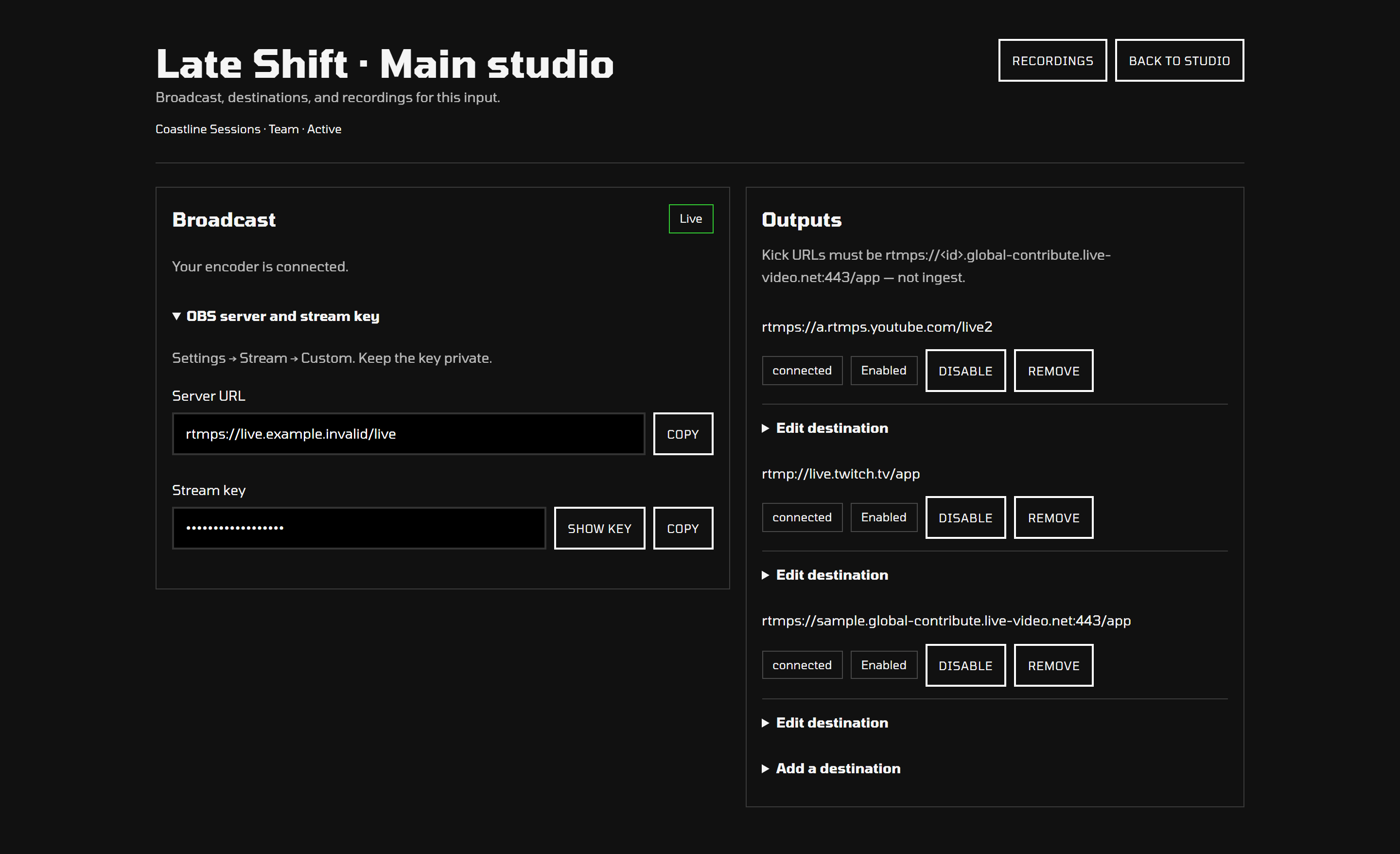Disable the YouTube rtmps output
The width and height of the screenshot is (1400, 854).
point(965,371)
